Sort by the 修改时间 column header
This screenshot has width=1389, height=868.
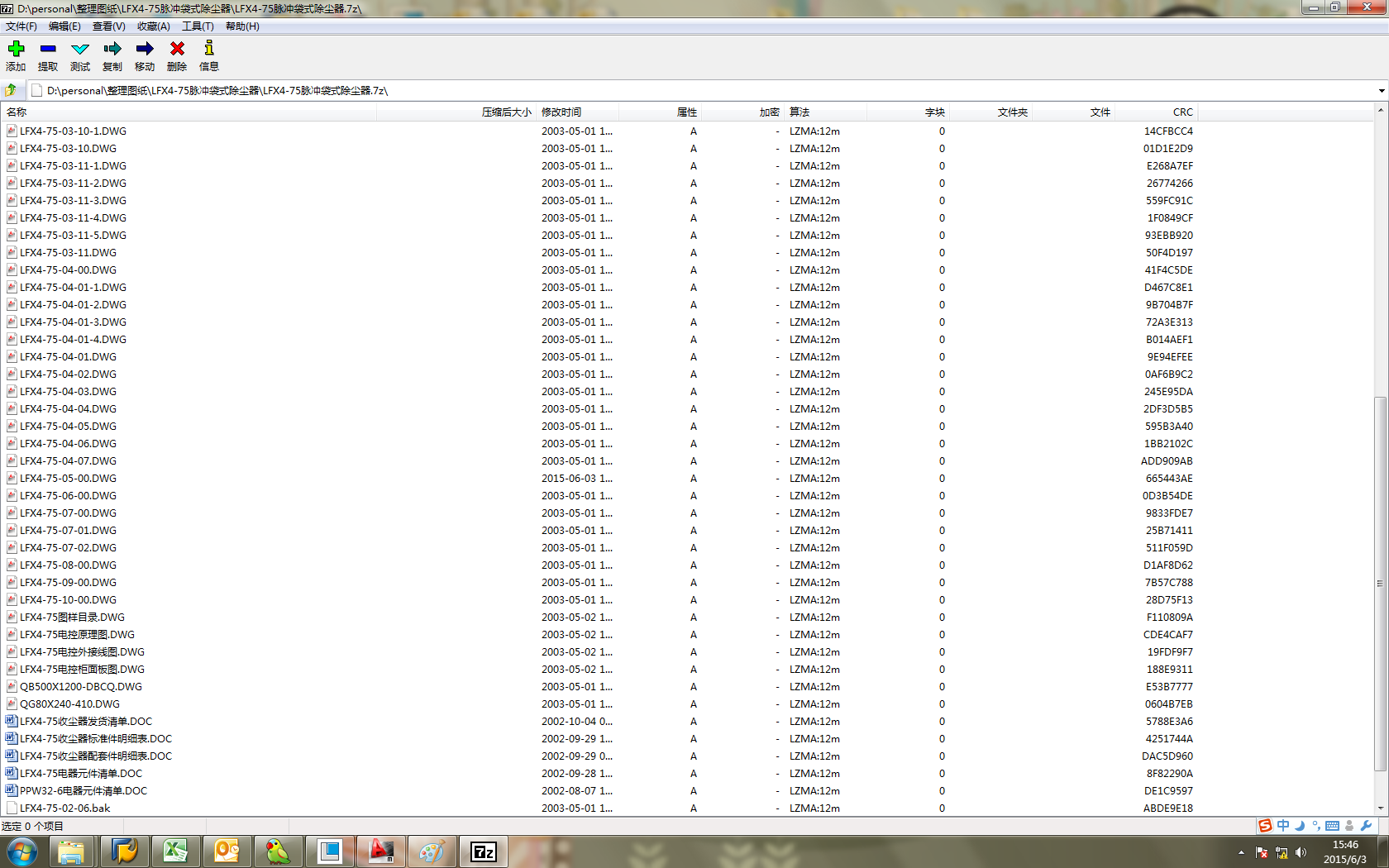pos(577,112)
